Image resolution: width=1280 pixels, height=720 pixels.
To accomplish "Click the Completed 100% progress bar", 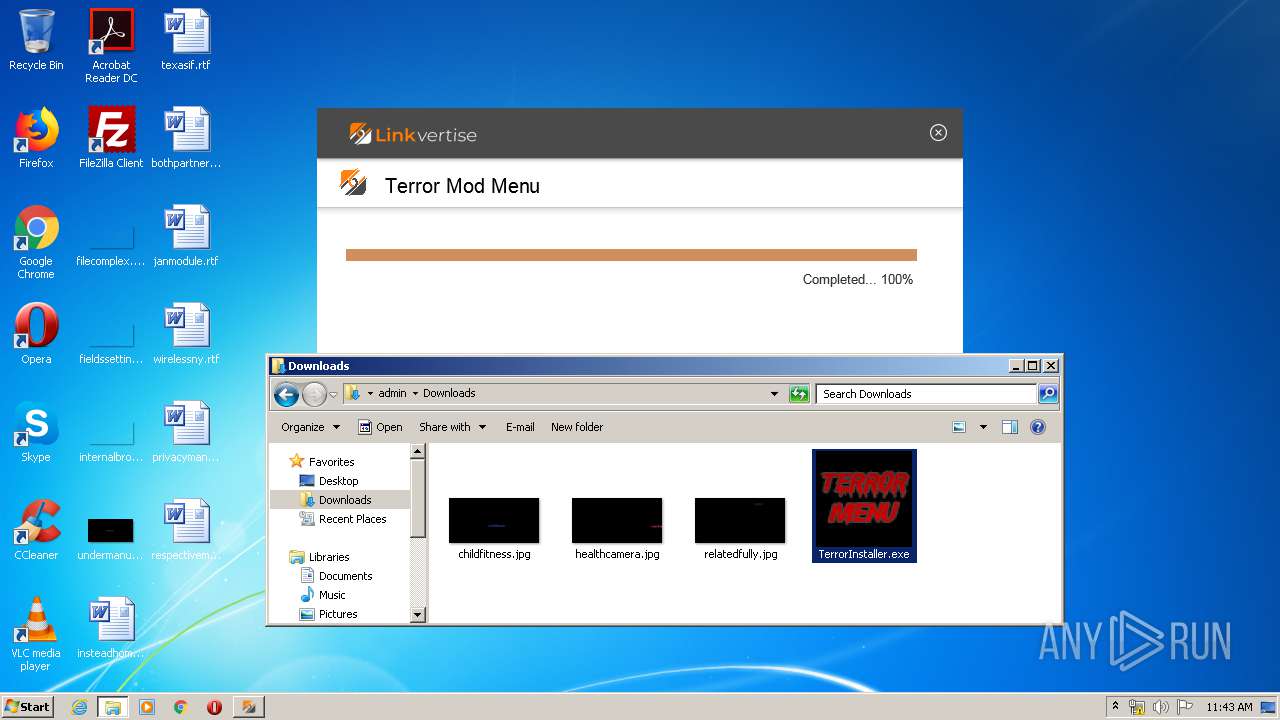I will click(631, 255).
